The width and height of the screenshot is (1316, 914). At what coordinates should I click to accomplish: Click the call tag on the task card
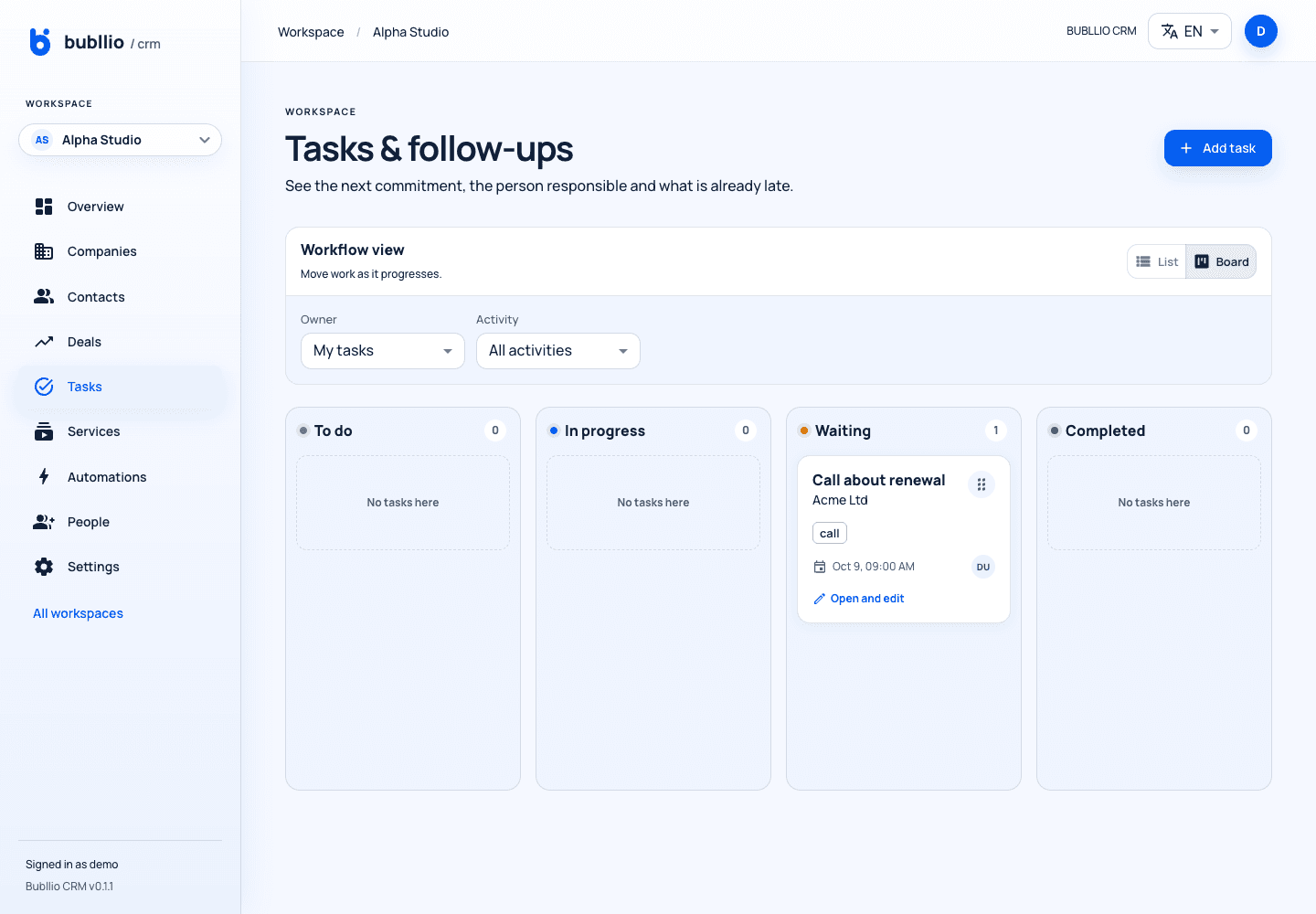830,533
